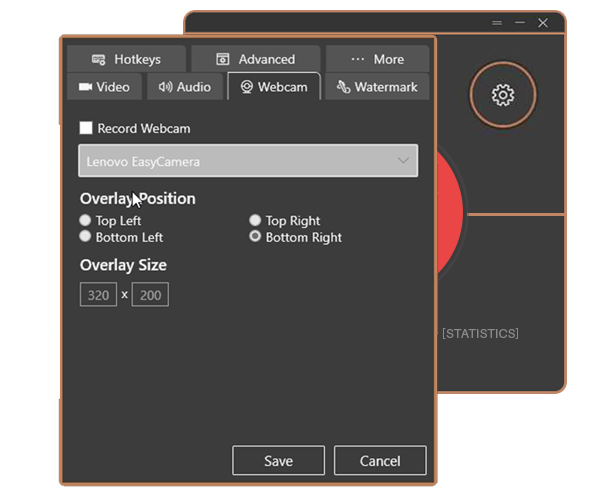The height and width of the screenshot is (500, 610).
Task: Cancel the settings dialog
Action: point(380,460)
